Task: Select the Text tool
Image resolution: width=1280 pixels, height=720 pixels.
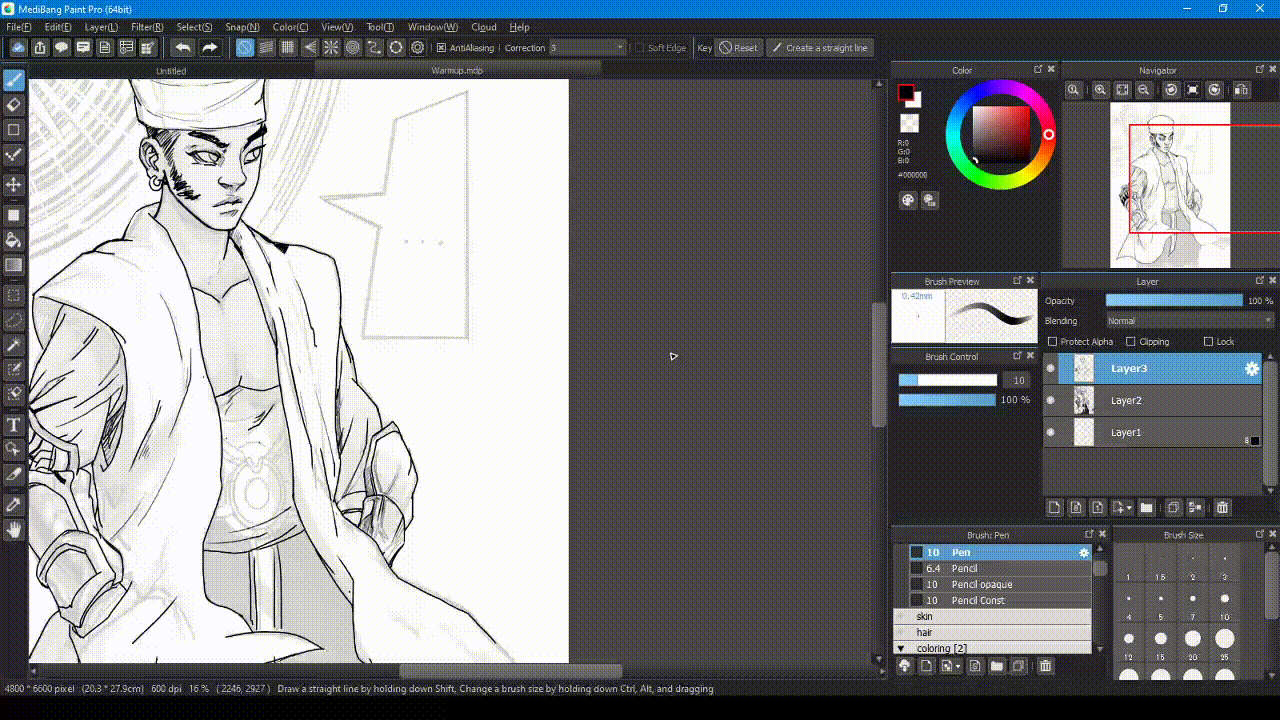Action: coord(14,425)
